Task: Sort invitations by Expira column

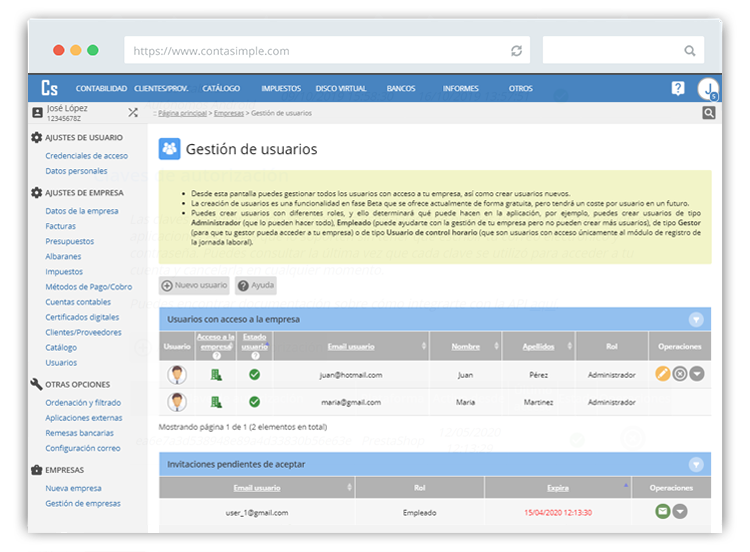Action: pos(558,488)
